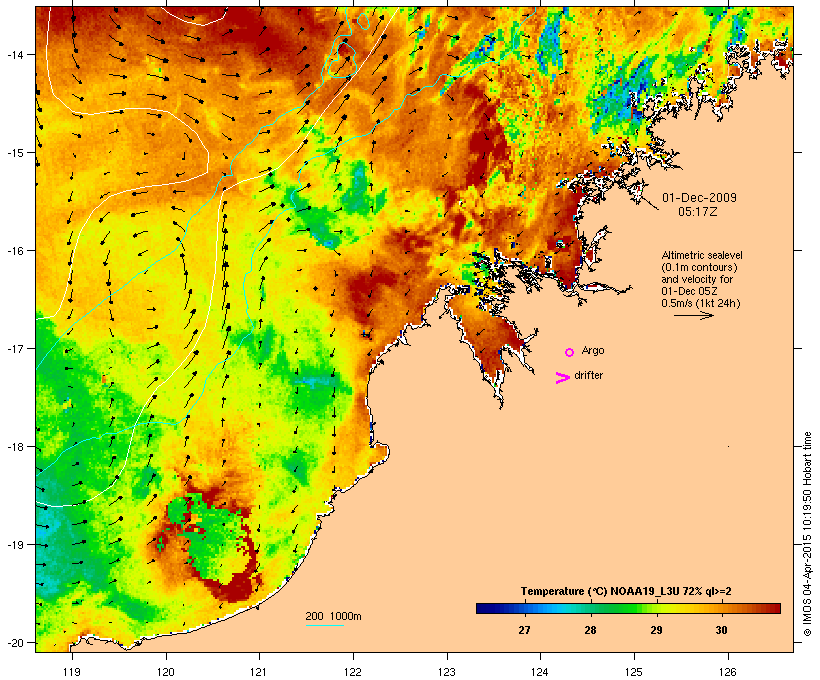
Task: Click the '27' colorbar tick label
Action: click(x=525, y=630)
